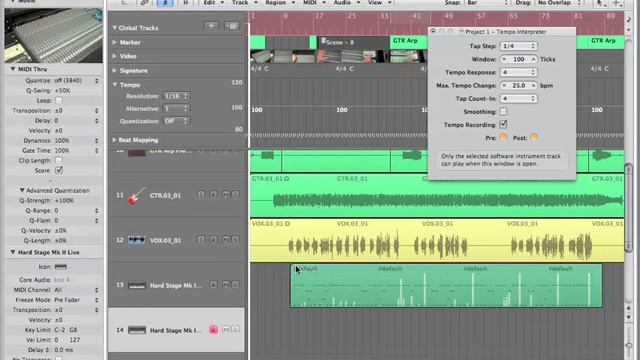Solo track 13 Hard Stage
Screen dimensions: 640x360
236,284
